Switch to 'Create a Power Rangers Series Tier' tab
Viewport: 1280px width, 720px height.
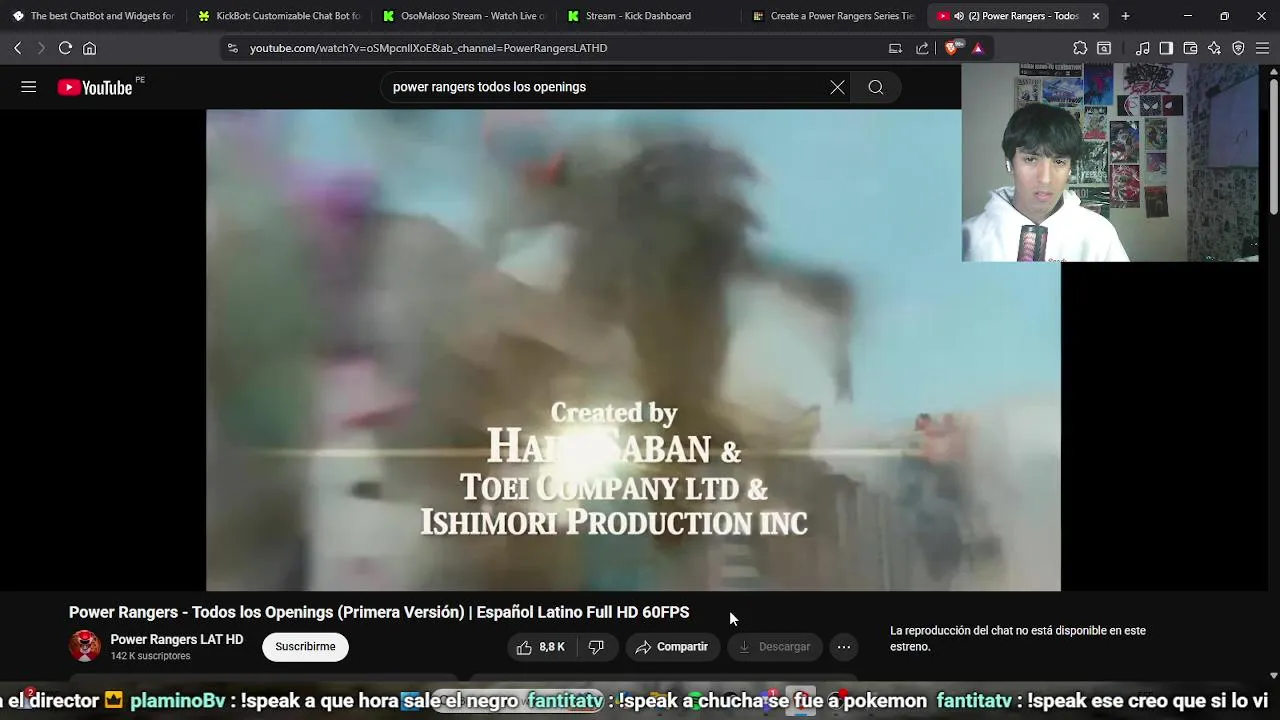pyautogui.click(x=833, y=16)
